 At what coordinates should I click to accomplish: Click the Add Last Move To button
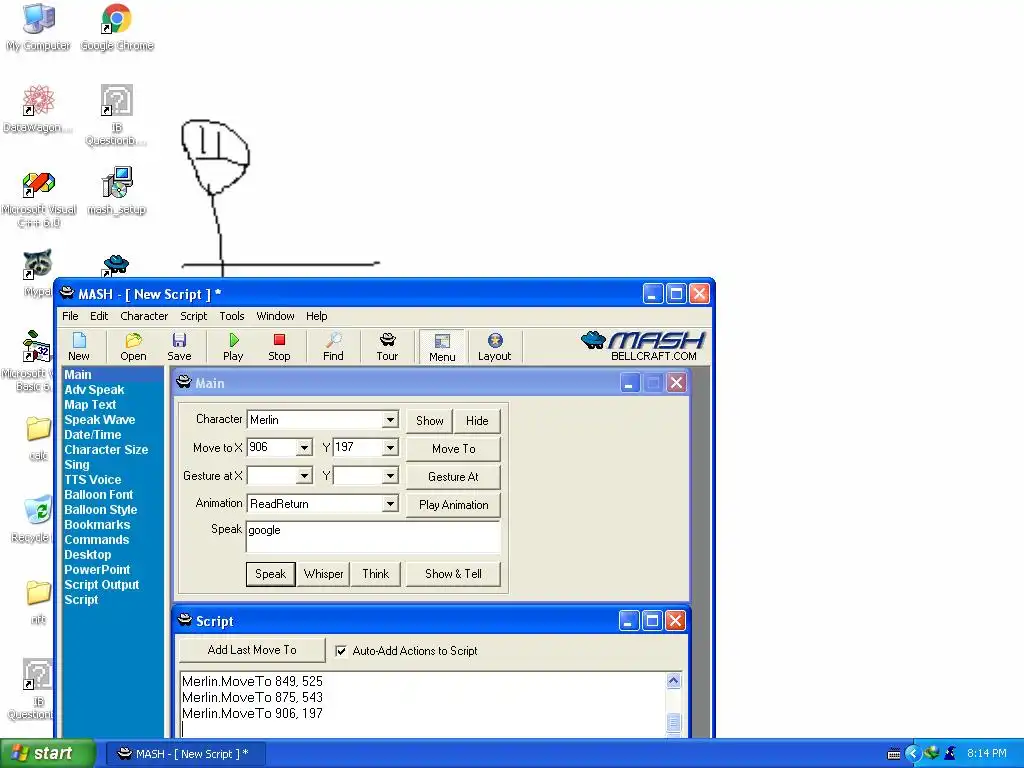(252, 650)
